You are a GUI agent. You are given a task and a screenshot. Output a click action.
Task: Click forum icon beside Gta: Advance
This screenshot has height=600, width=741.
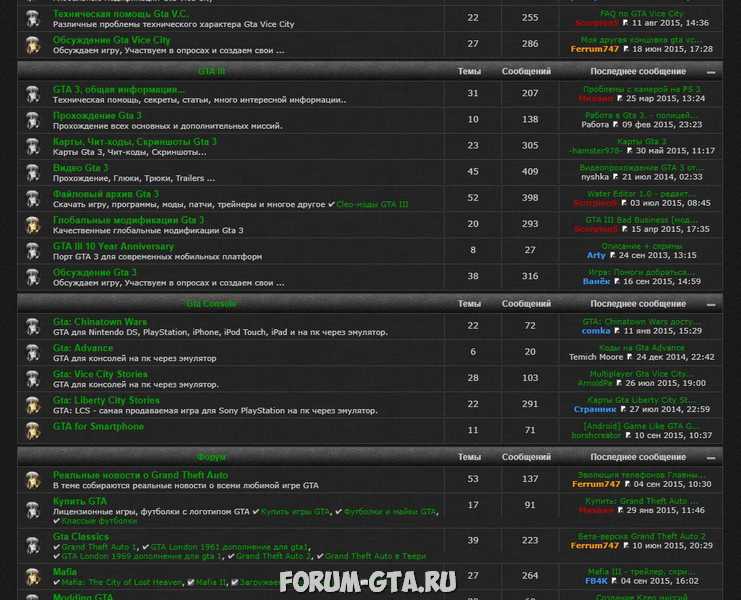tap(33, 353)
